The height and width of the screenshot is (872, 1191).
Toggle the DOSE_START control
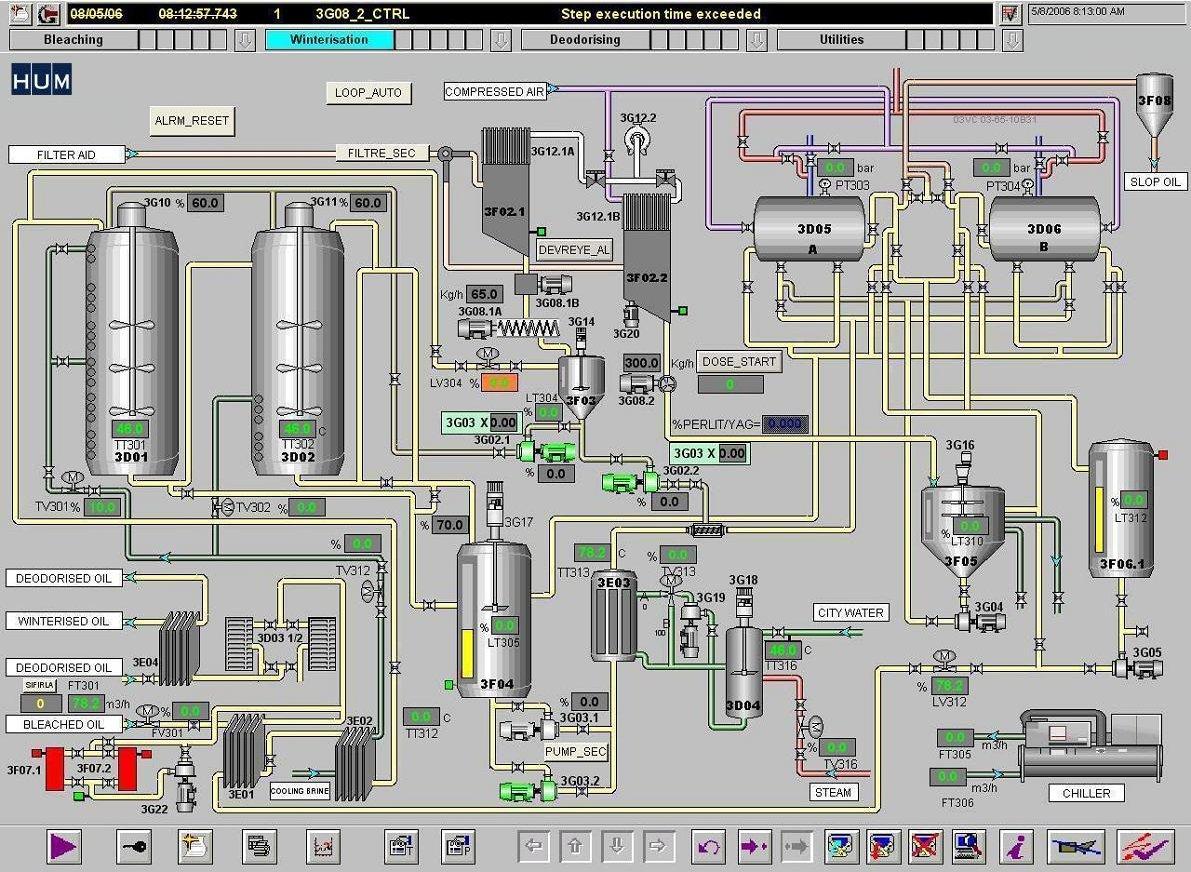(739, 362)
